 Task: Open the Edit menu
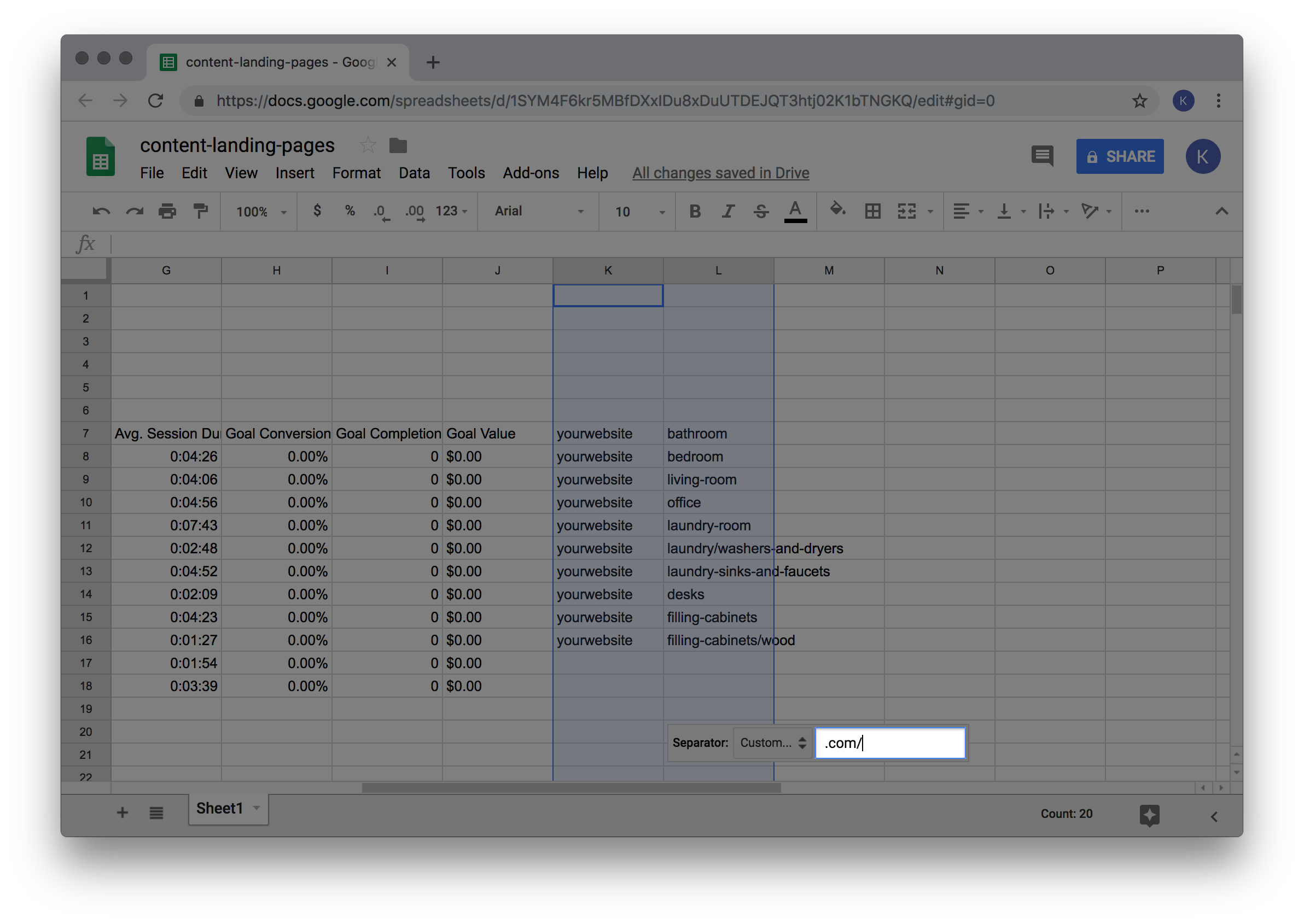(x=194, y=173)
